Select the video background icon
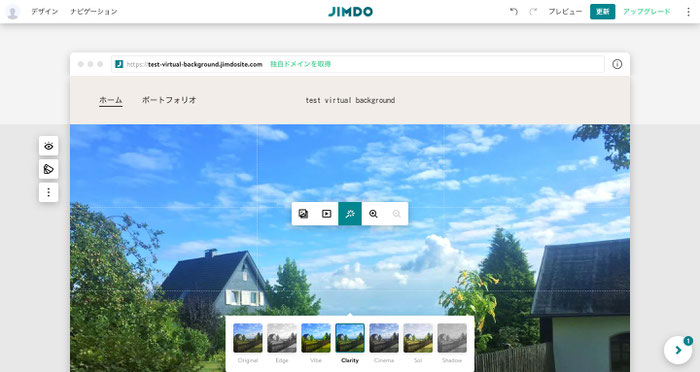 point(327,214)
